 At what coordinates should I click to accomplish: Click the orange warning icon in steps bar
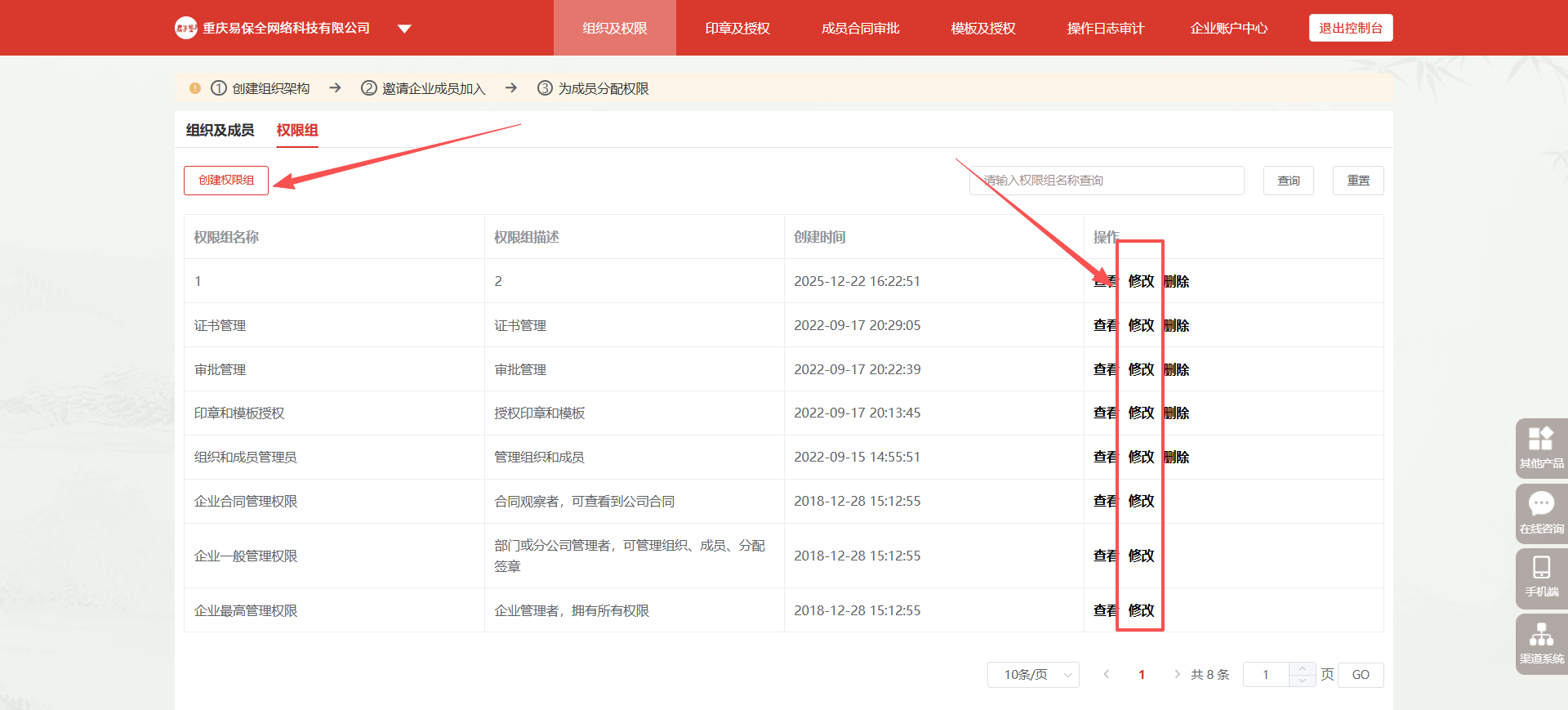(195, 88)
